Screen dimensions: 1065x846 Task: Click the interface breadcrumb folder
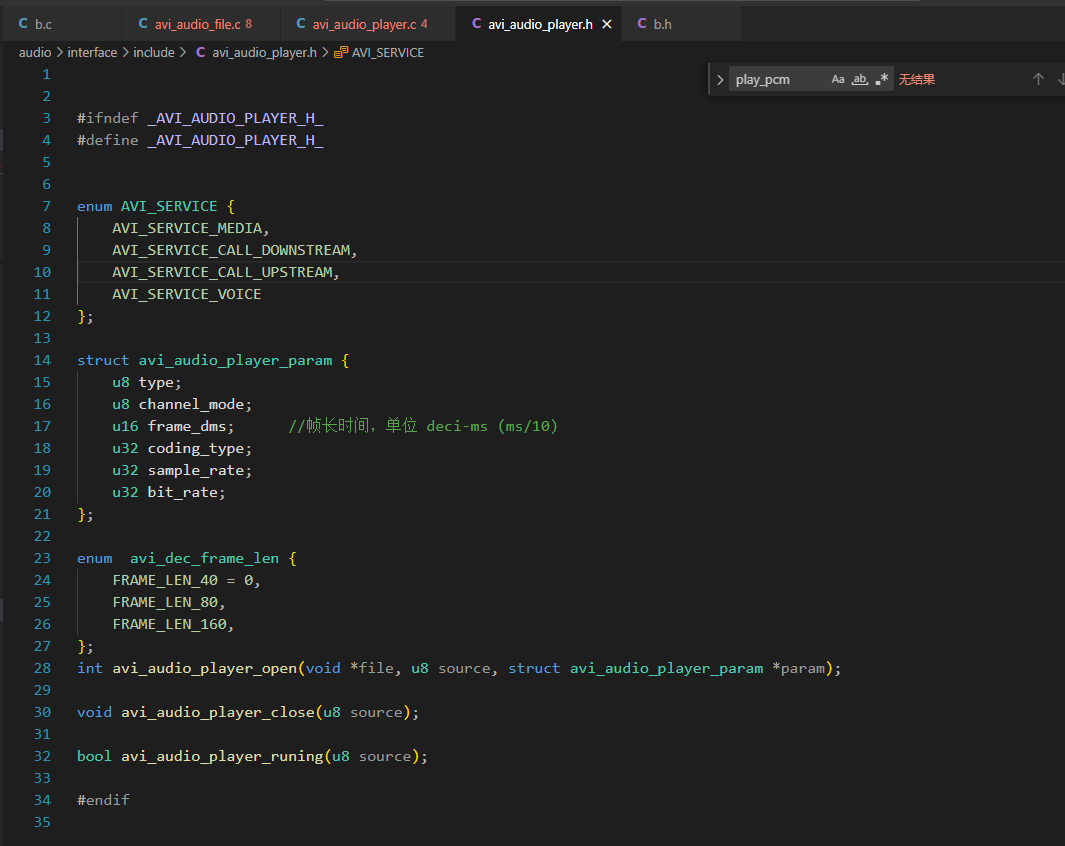pos(92,52)
